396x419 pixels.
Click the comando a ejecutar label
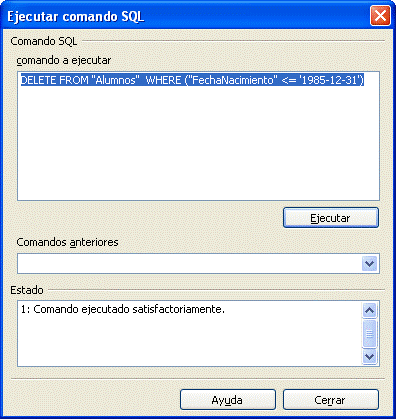pyautogui.click(x=64, y=61)
